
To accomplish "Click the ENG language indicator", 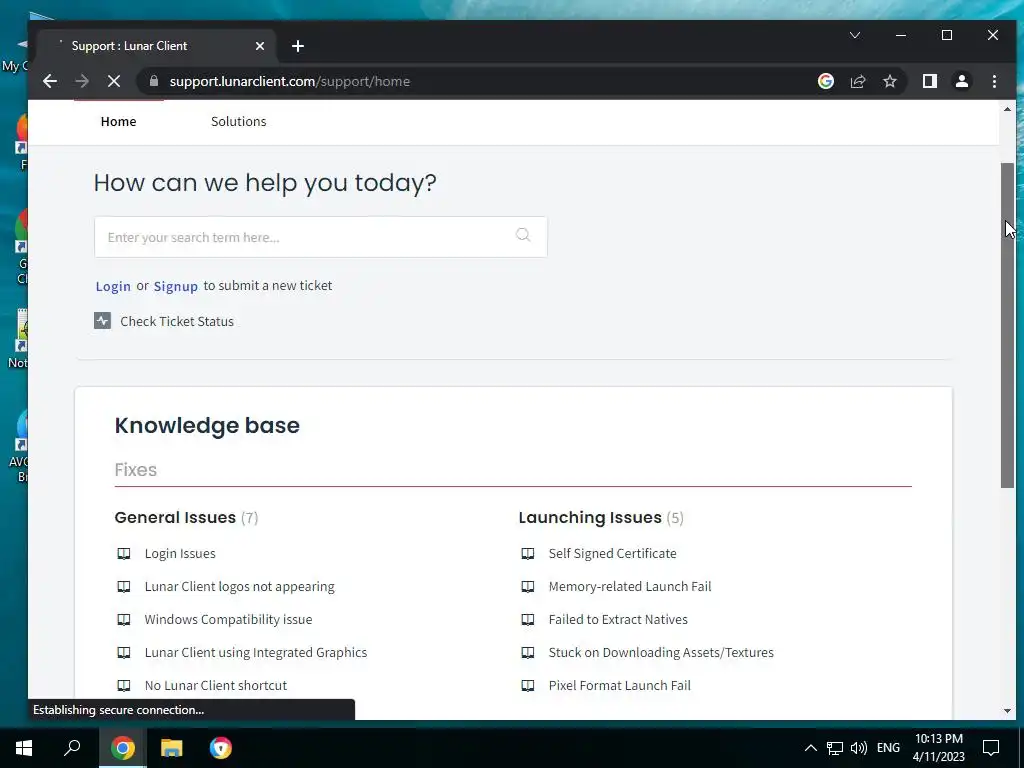I will [x=888, y=748].
